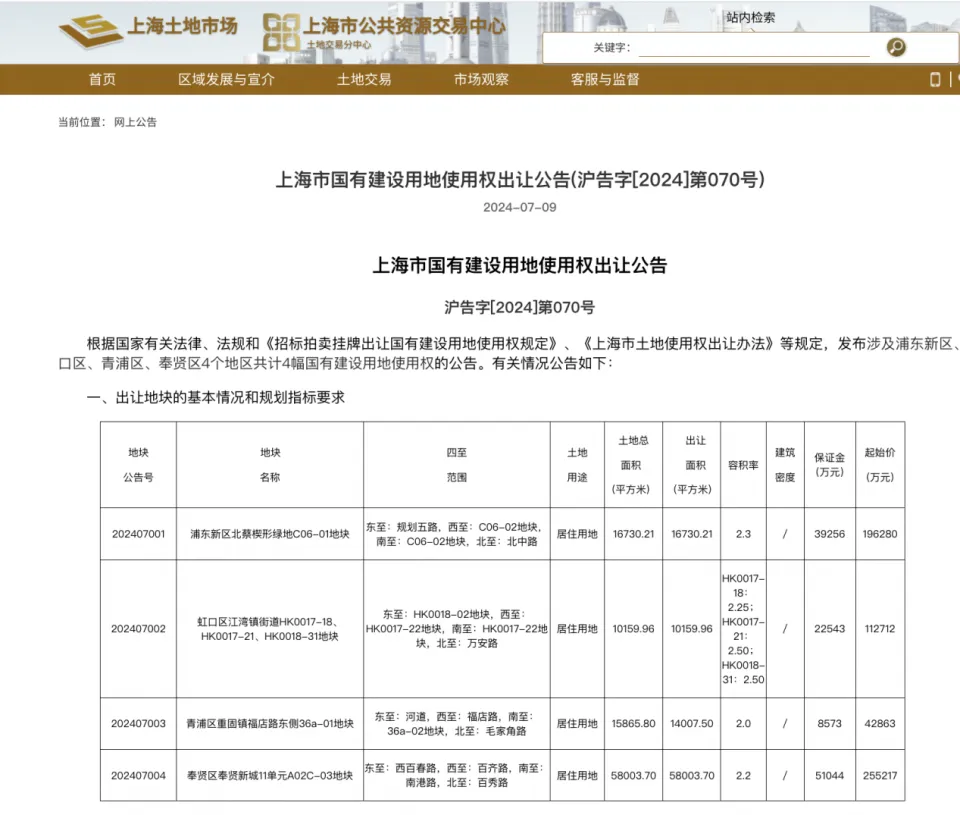Select the 首页 menu item
The height and width of the screenshot is (815, 960).
click(102, 79)
